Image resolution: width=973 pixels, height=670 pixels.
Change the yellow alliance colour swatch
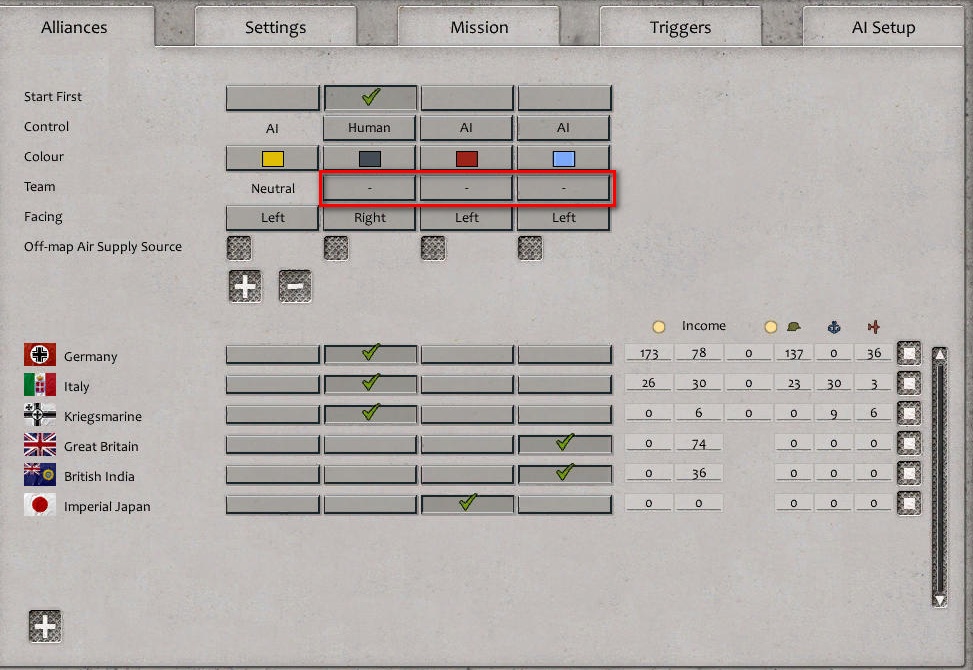272,158
